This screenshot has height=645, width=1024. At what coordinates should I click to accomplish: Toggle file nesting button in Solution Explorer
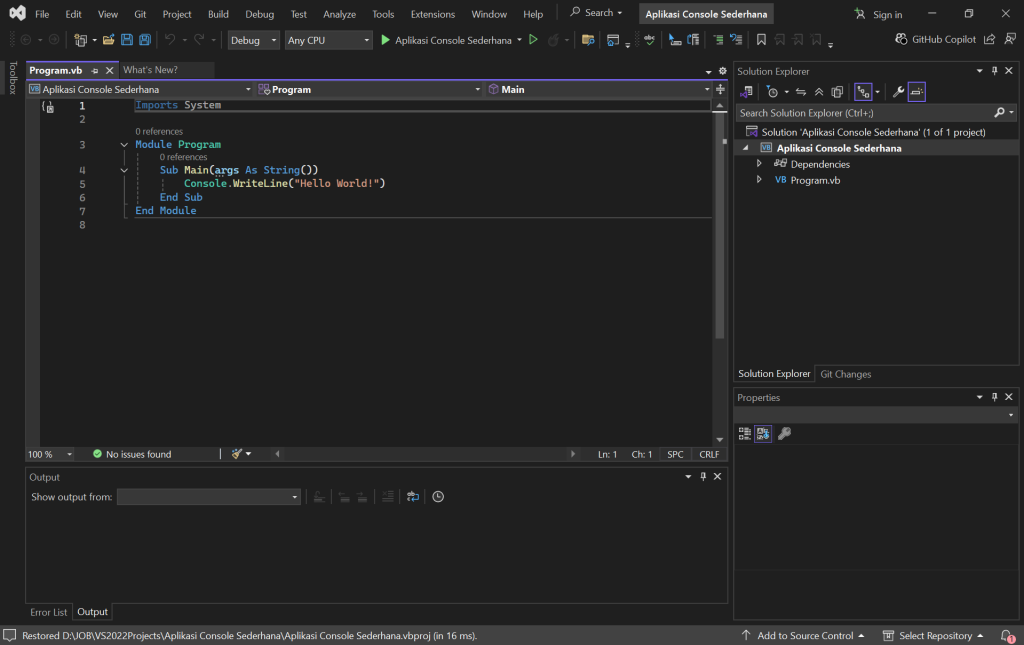(863, 92)
